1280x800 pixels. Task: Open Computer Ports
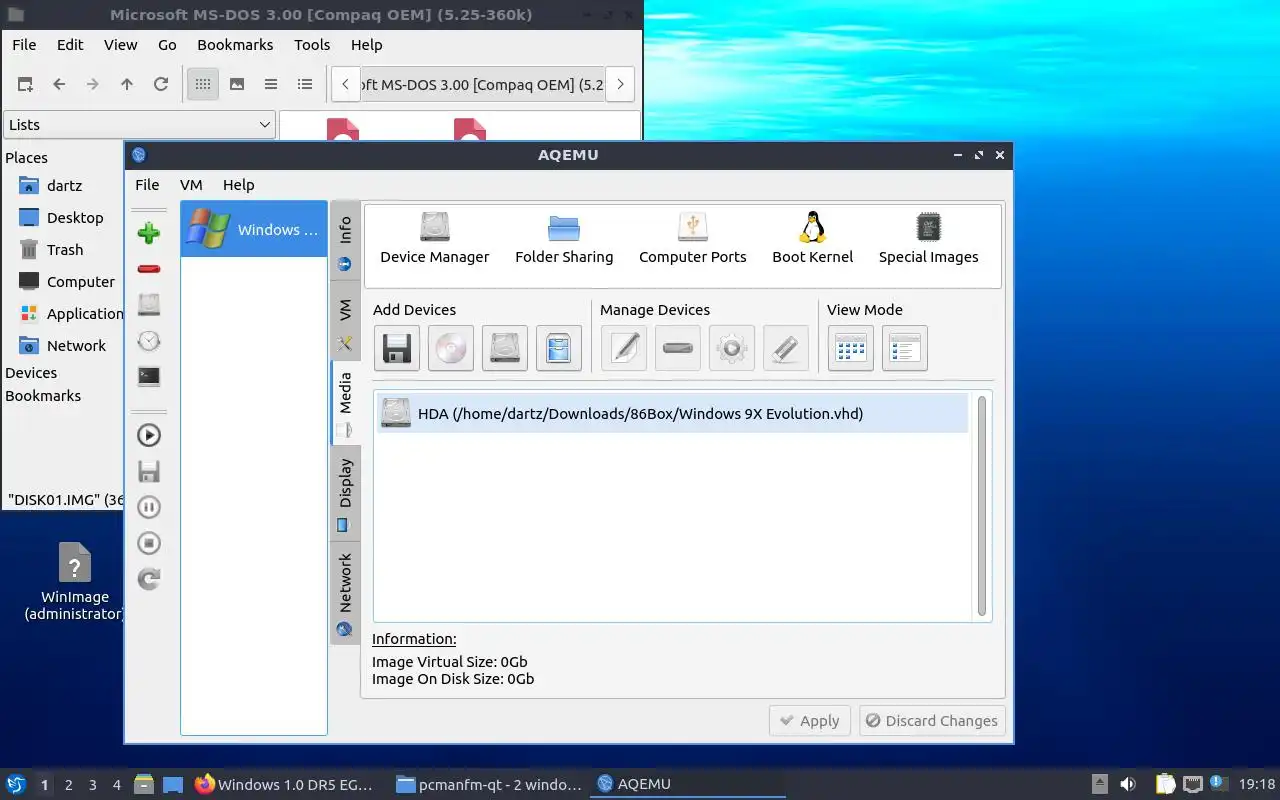pyautogui.click(x=692, y=238)
